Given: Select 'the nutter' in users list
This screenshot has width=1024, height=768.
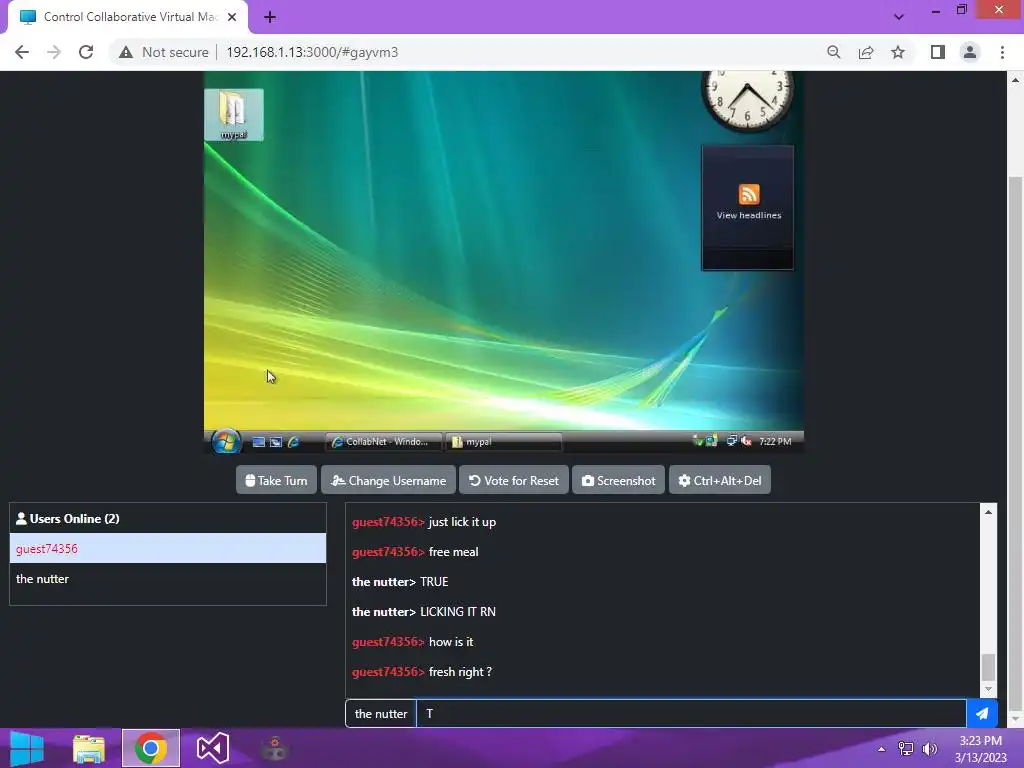Looking at the screenshot, I should tap(168, 579).
